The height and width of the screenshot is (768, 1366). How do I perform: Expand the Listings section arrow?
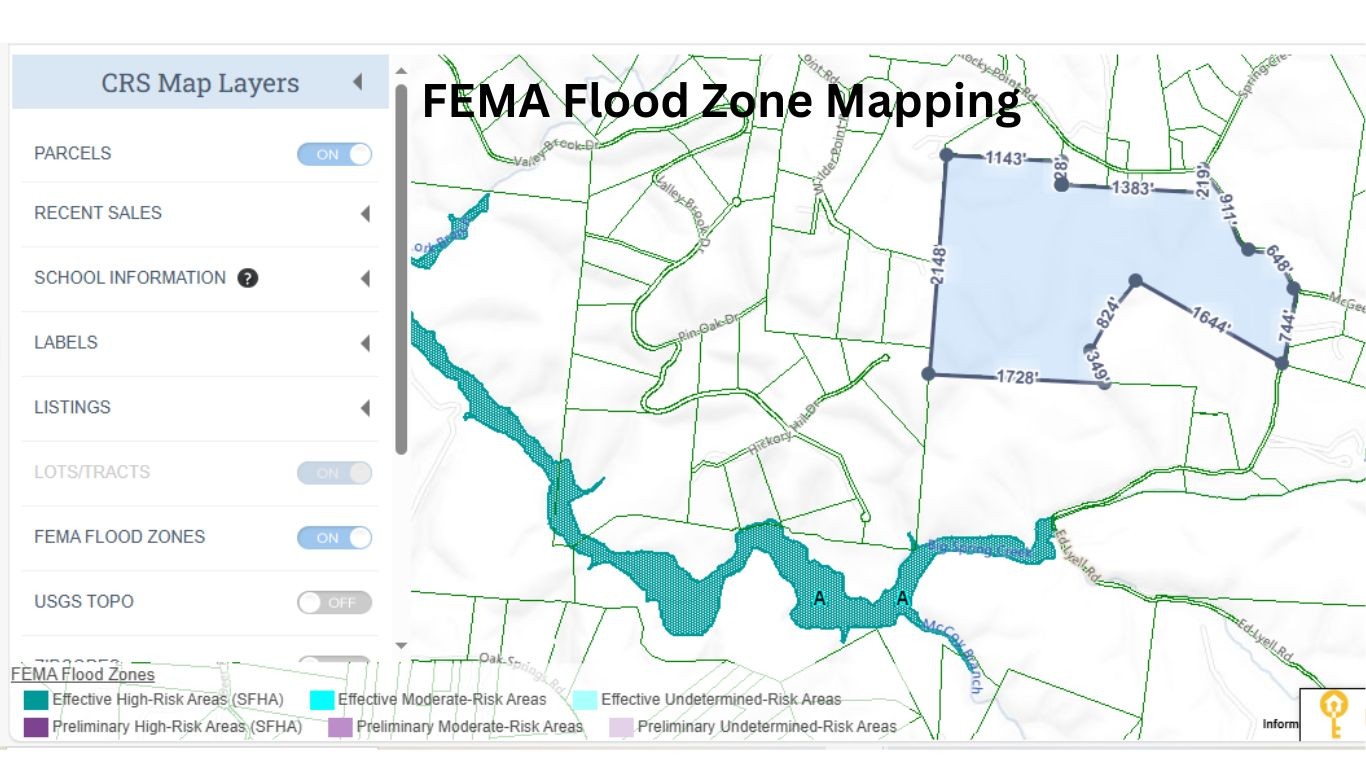365,408
